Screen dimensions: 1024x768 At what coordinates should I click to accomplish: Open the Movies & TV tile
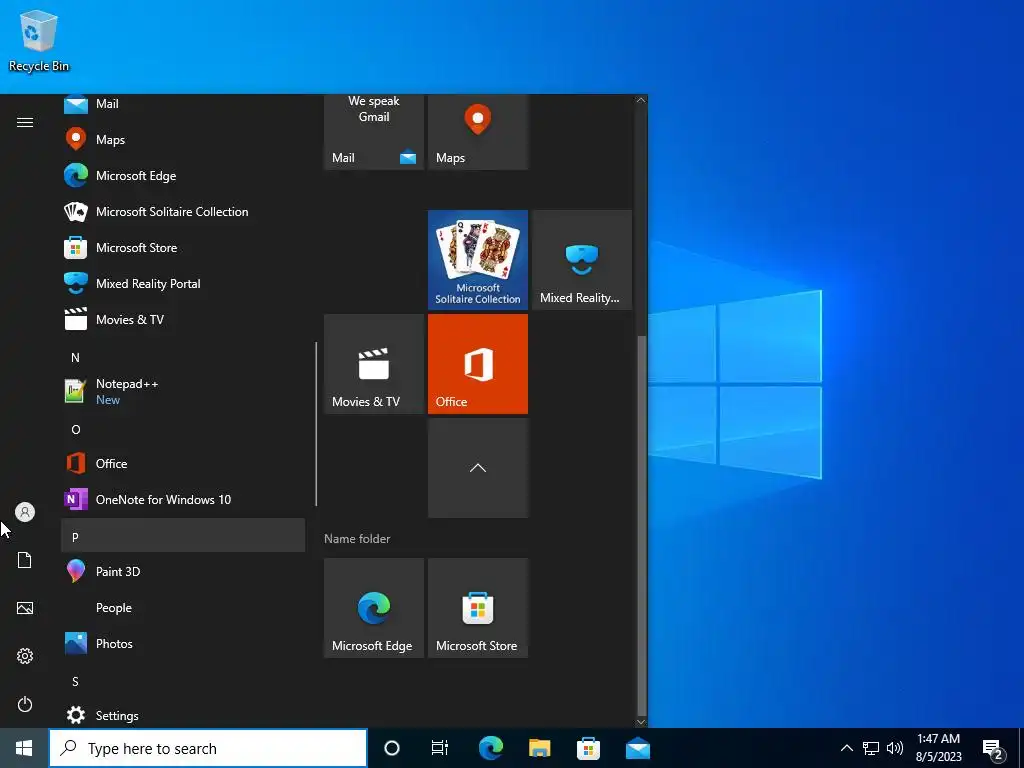click(x=374, y=364)
